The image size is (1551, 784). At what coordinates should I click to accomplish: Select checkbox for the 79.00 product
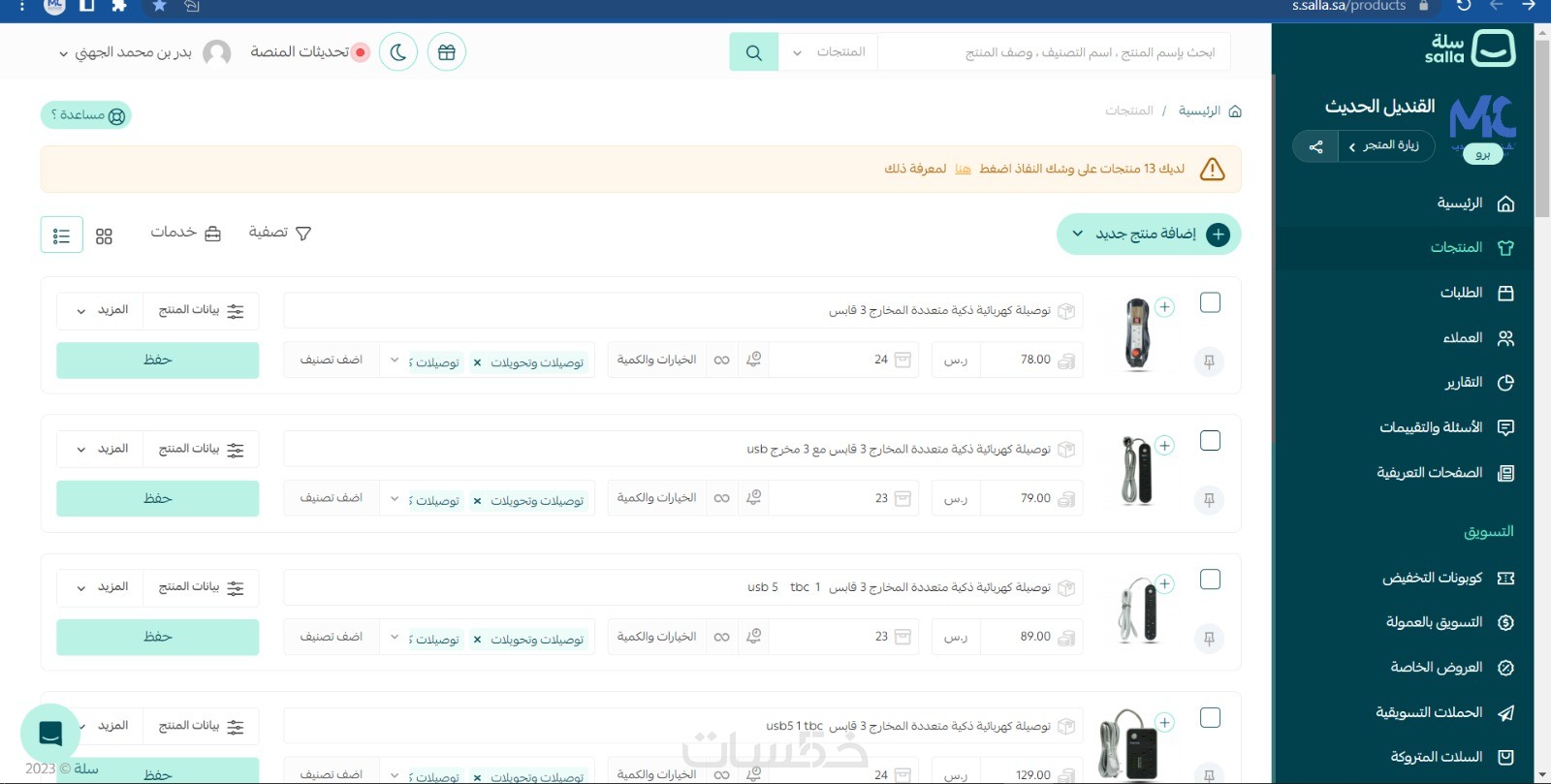click(1210, 441)
